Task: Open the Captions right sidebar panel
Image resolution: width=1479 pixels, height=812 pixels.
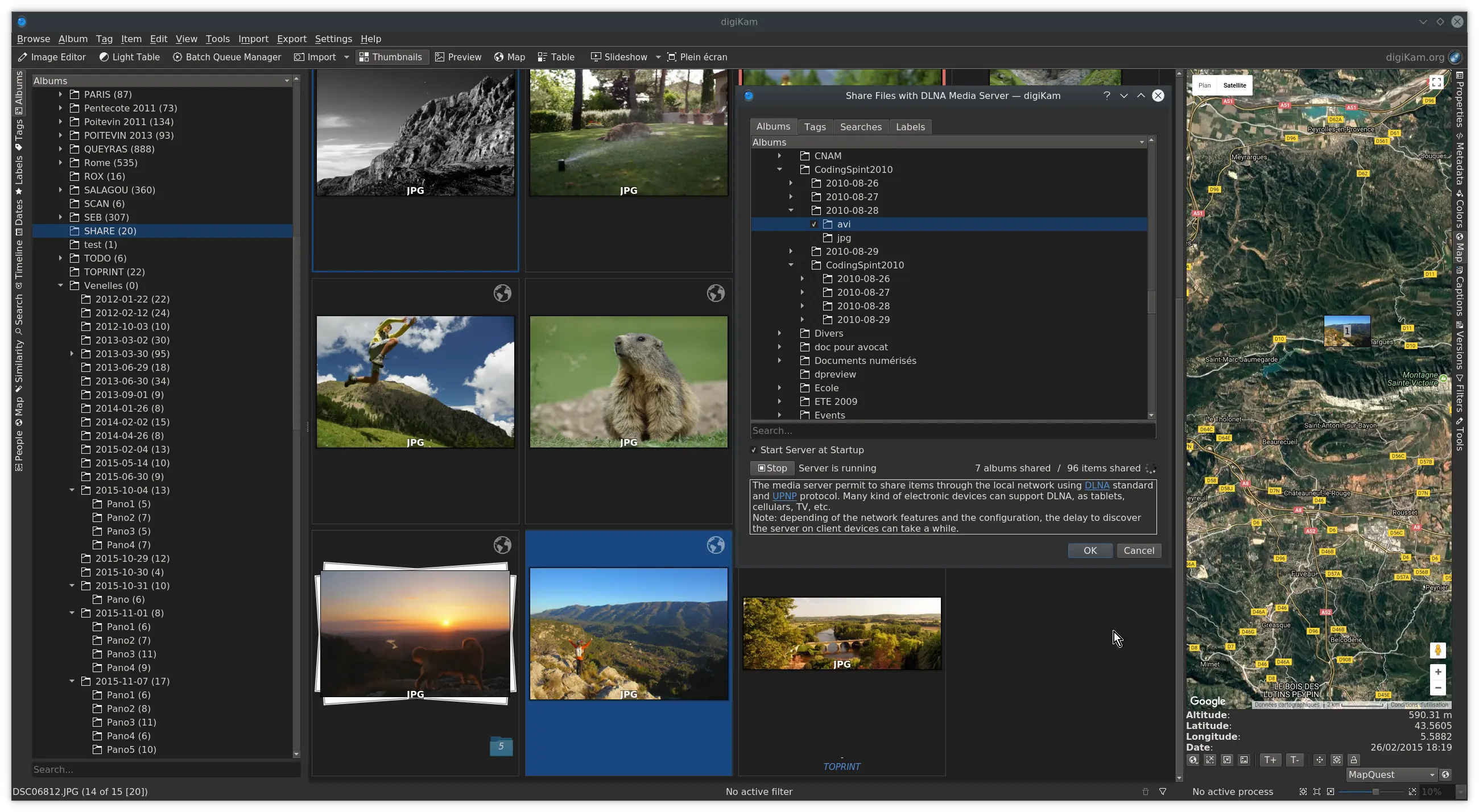Action: 1459,292
